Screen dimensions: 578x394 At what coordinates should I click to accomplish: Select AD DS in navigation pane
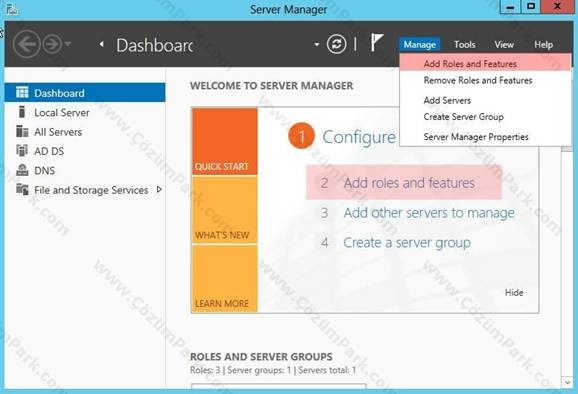click(85, 151)
